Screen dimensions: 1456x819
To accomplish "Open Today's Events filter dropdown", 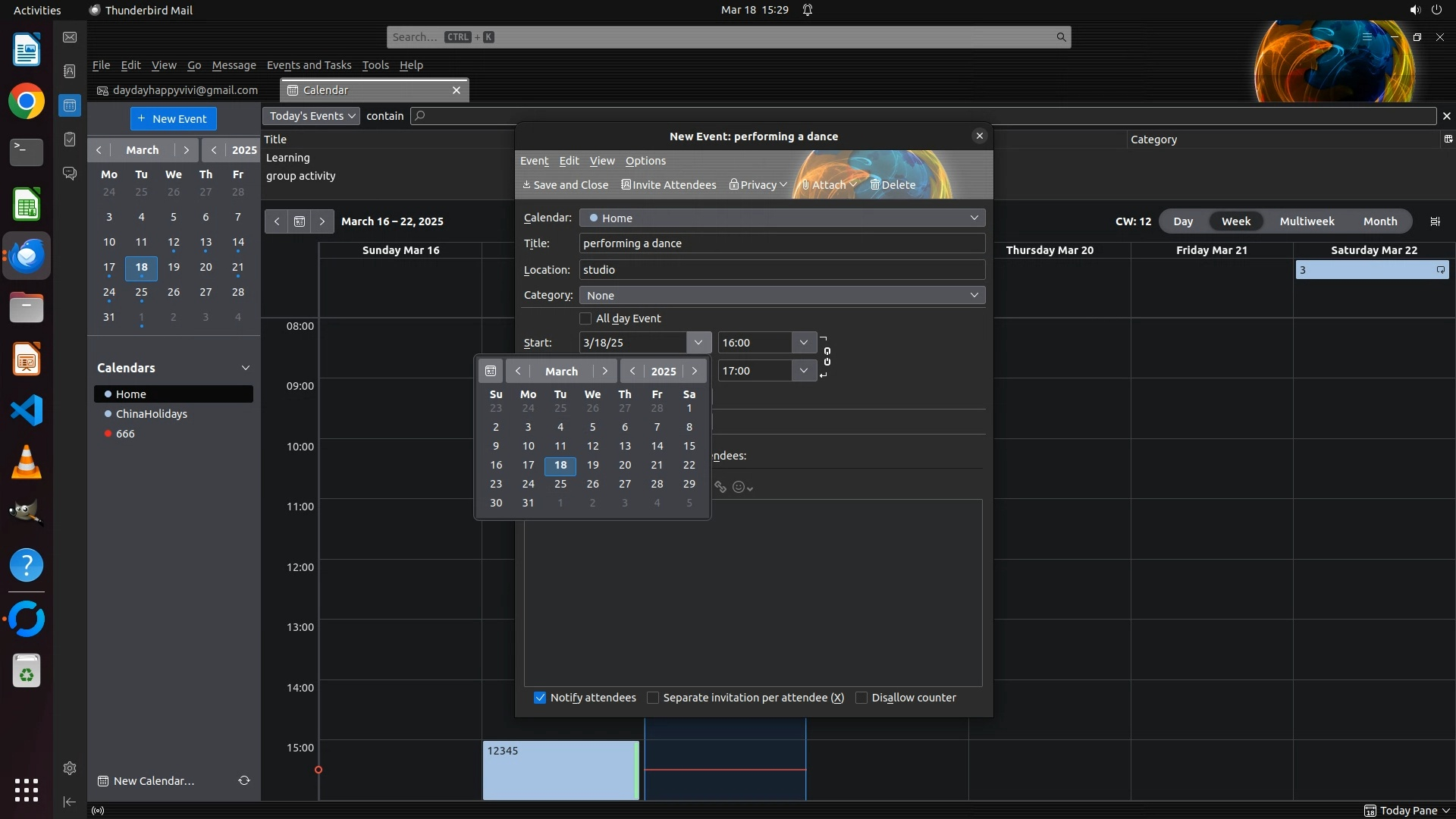I will (312, 116).
